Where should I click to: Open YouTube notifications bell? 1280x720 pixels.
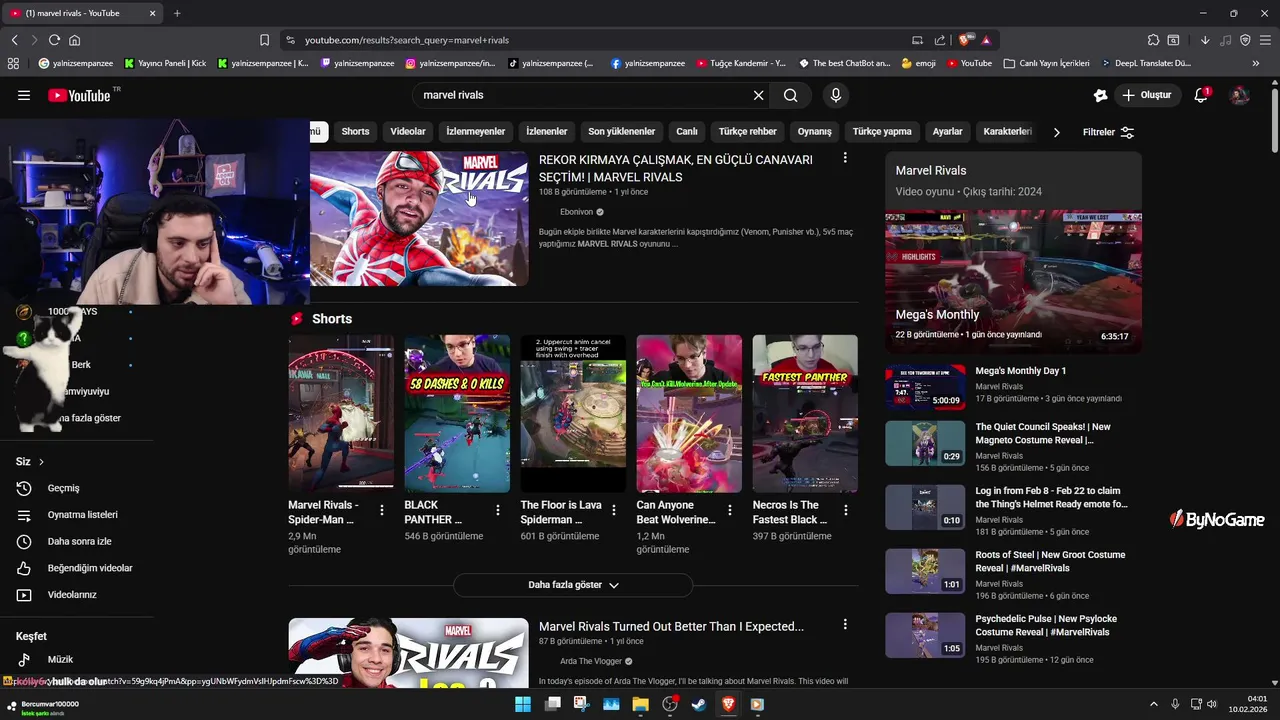pos(1201,95)
